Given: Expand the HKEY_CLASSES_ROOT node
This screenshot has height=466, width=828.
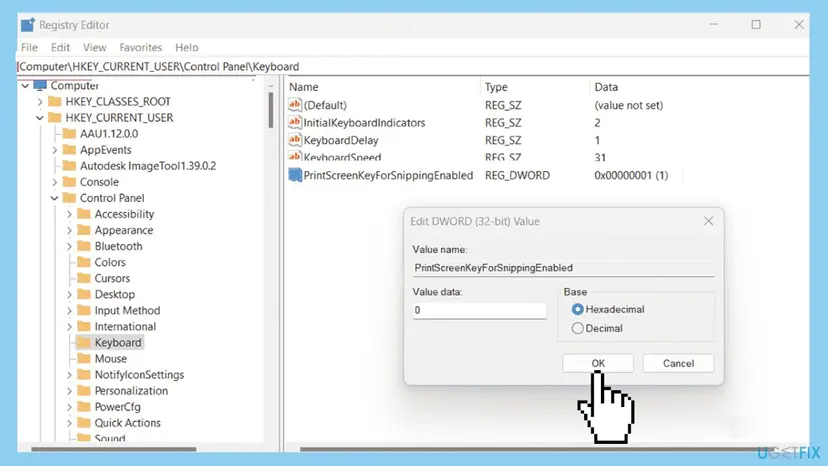Looking at the screenshot, I should (40, 101).
